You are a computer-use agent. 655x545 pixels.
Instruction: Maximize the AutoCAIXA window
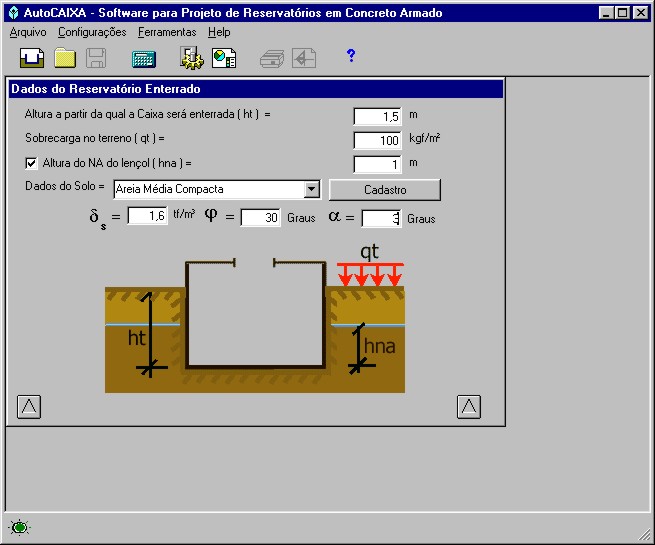coord(622,13)
